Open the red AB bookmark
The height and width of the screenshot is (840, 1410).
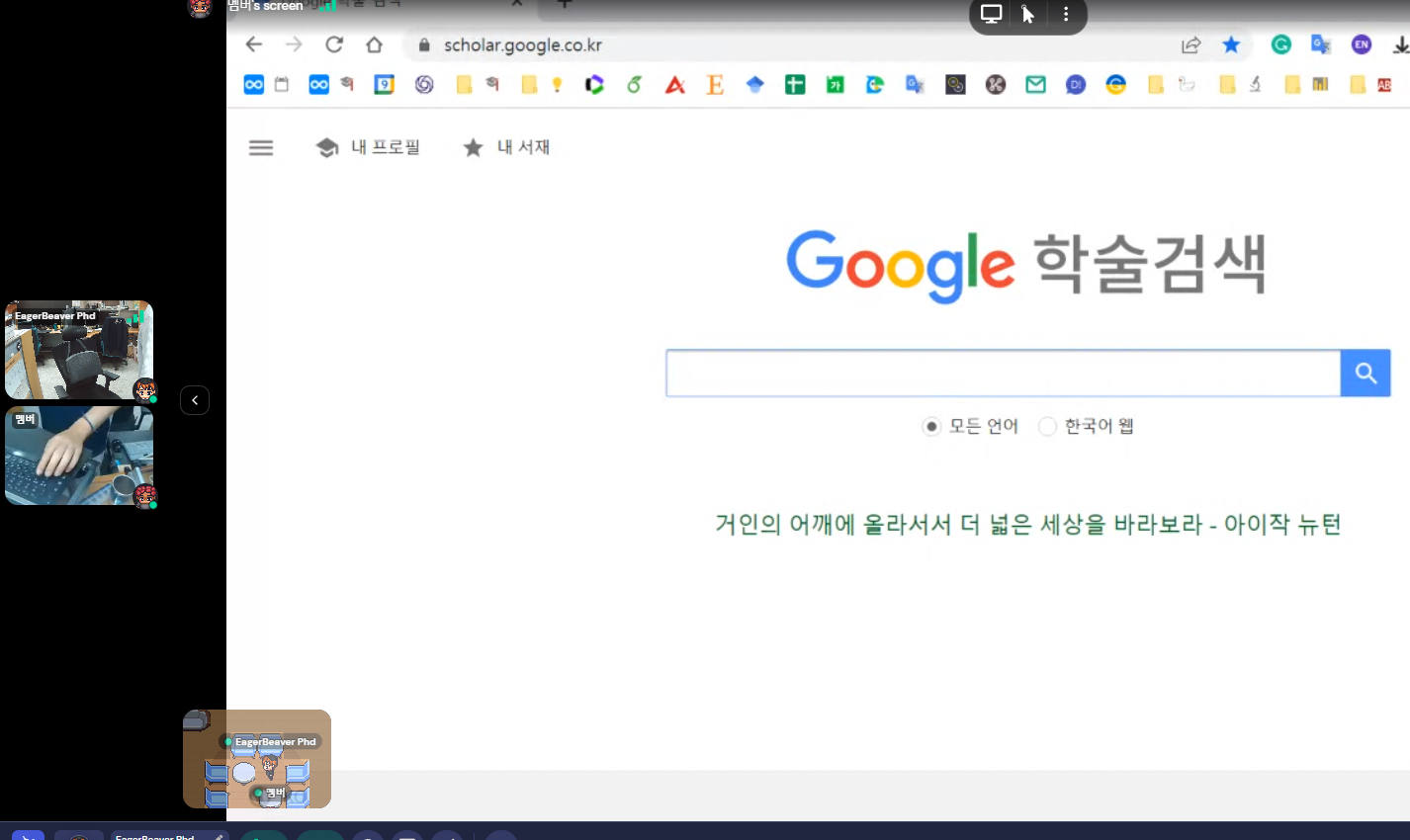(x=1384, y=85)
